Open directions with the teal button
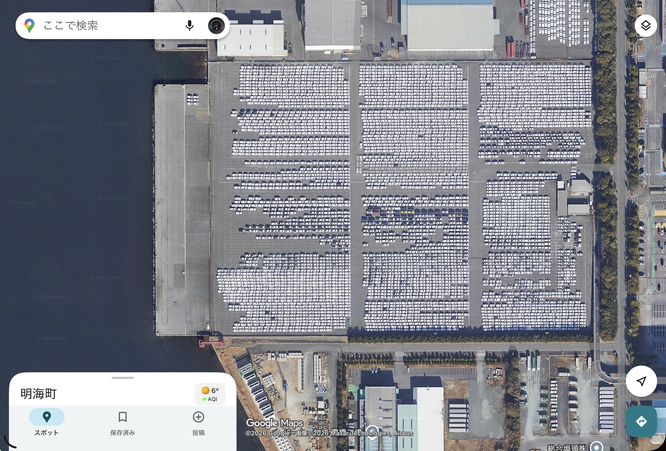This screenshot has height=451, width=666. point(641,421)
